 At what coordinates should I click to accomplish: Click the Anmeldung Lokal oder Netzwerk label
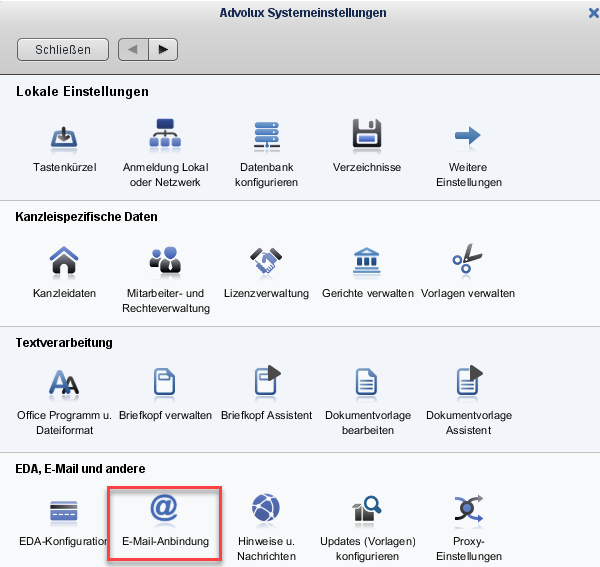(x=165, y=174)
